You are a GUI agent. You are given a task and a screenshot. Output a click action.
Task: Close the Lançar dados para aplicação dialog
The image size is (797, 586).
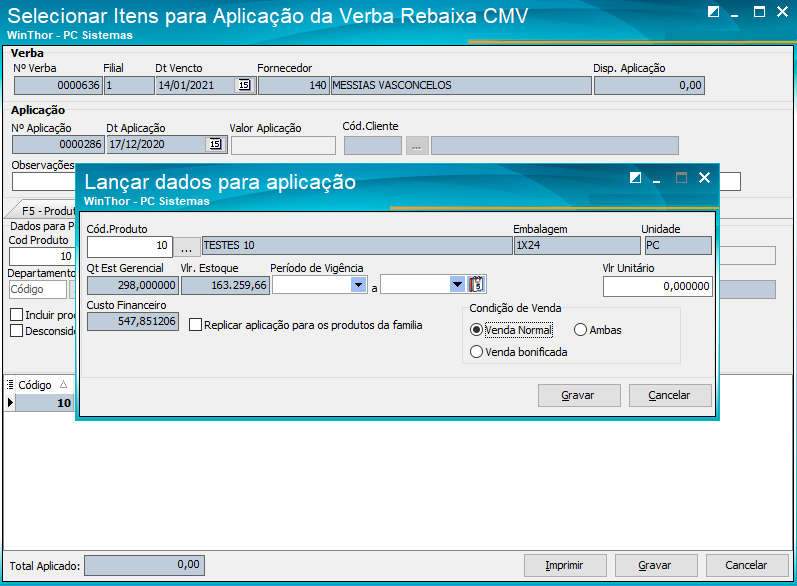click(x=704, y=177)
